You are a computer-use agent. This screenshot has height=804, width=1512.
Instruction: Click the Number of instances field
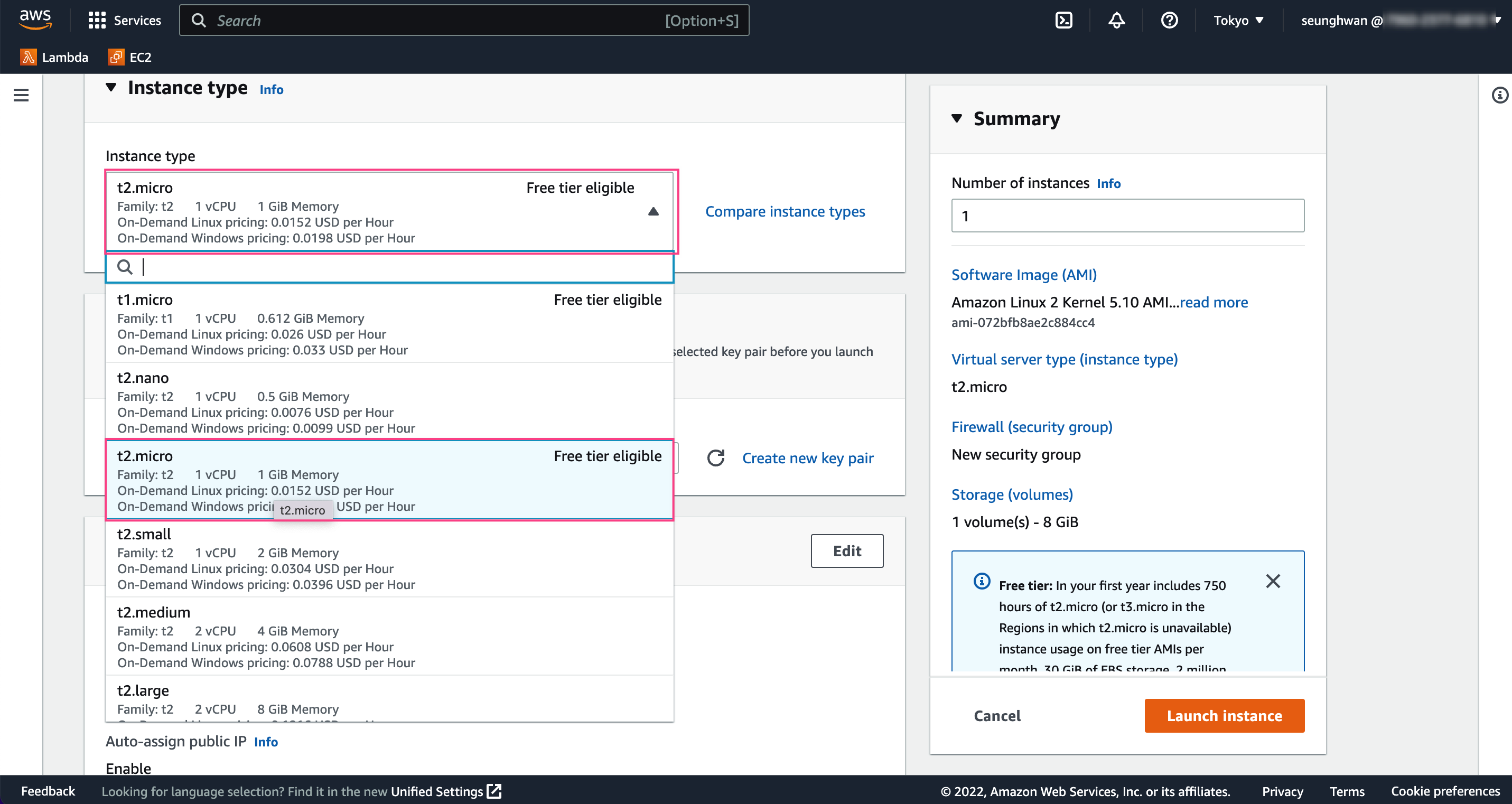point(1127,216)
